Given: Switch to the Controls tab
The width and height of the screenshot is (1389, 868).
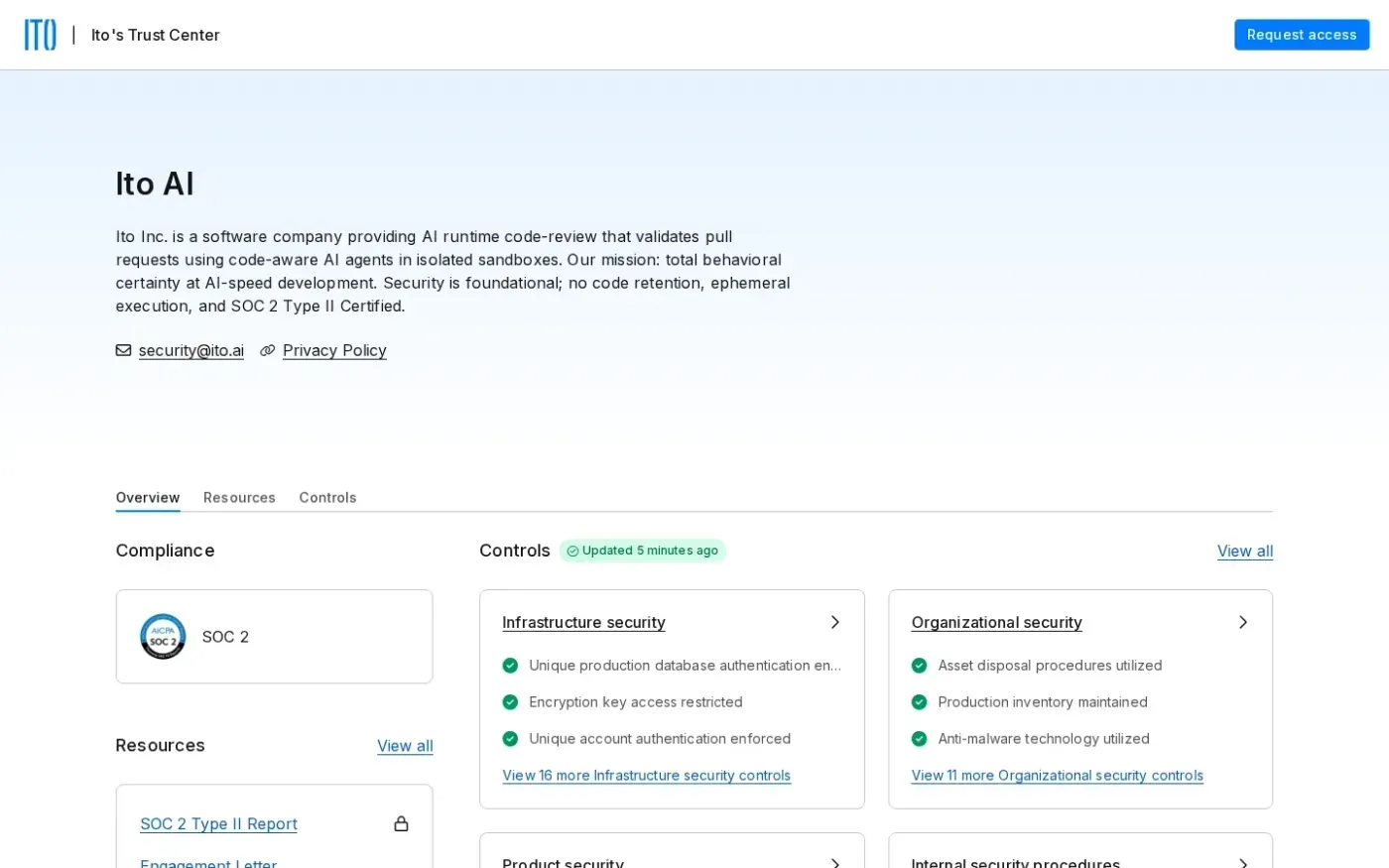Looking at the screenshot, I should point(327,498).
